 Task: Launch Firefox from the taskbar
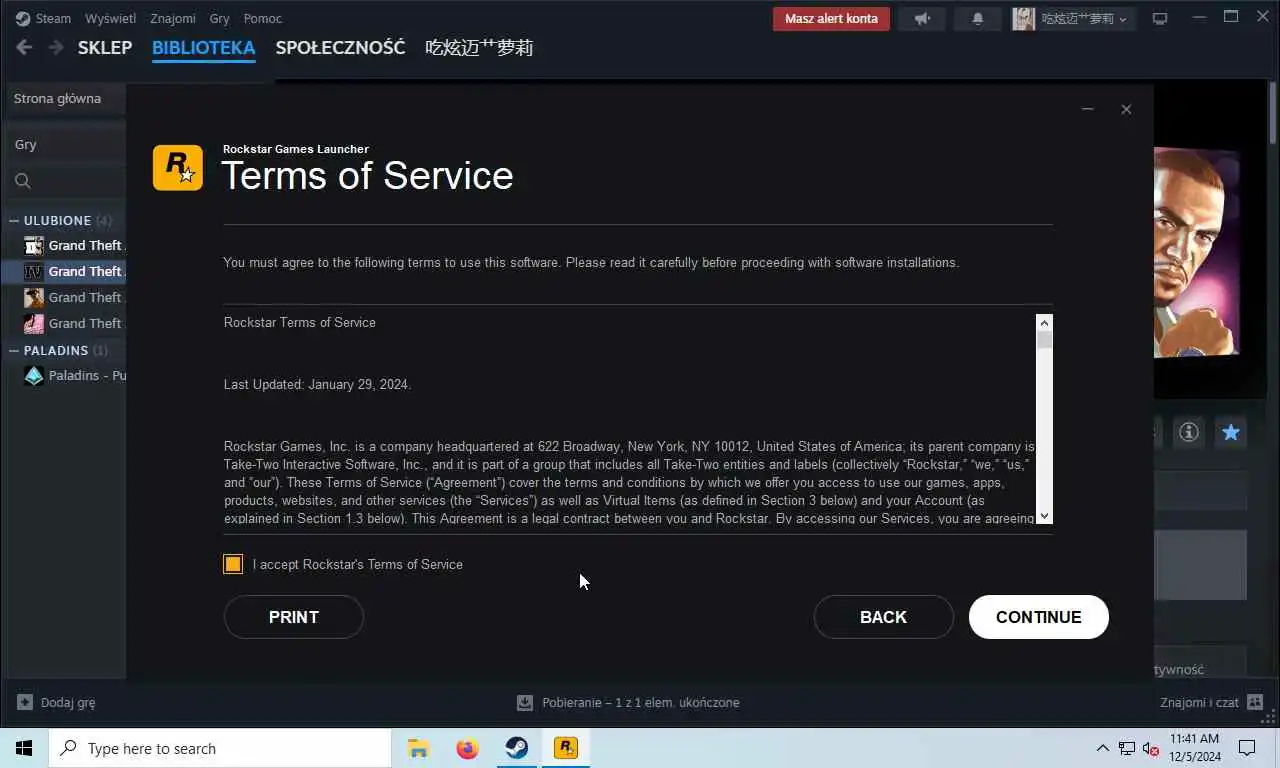pos(467,748)
